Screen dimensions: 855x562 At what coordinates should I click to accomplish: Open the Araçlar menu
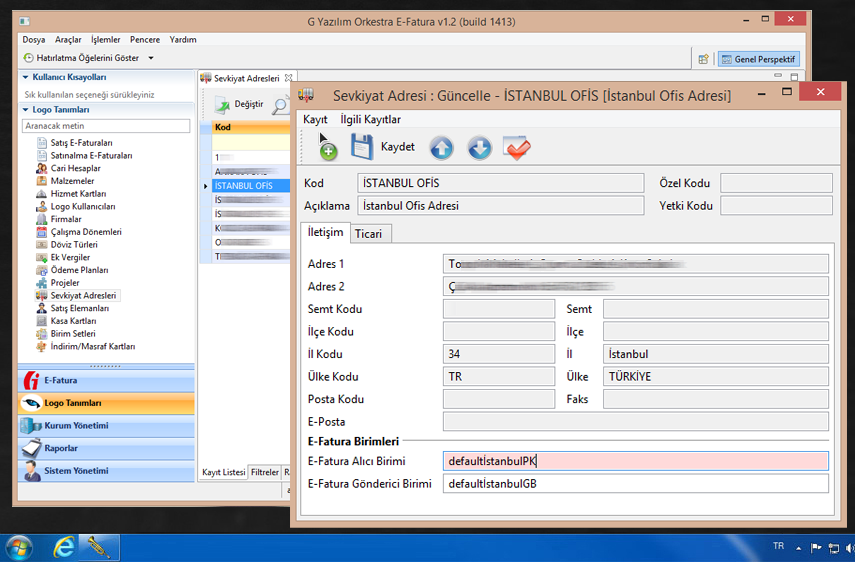pyautogui.click(x=68, y=40)
